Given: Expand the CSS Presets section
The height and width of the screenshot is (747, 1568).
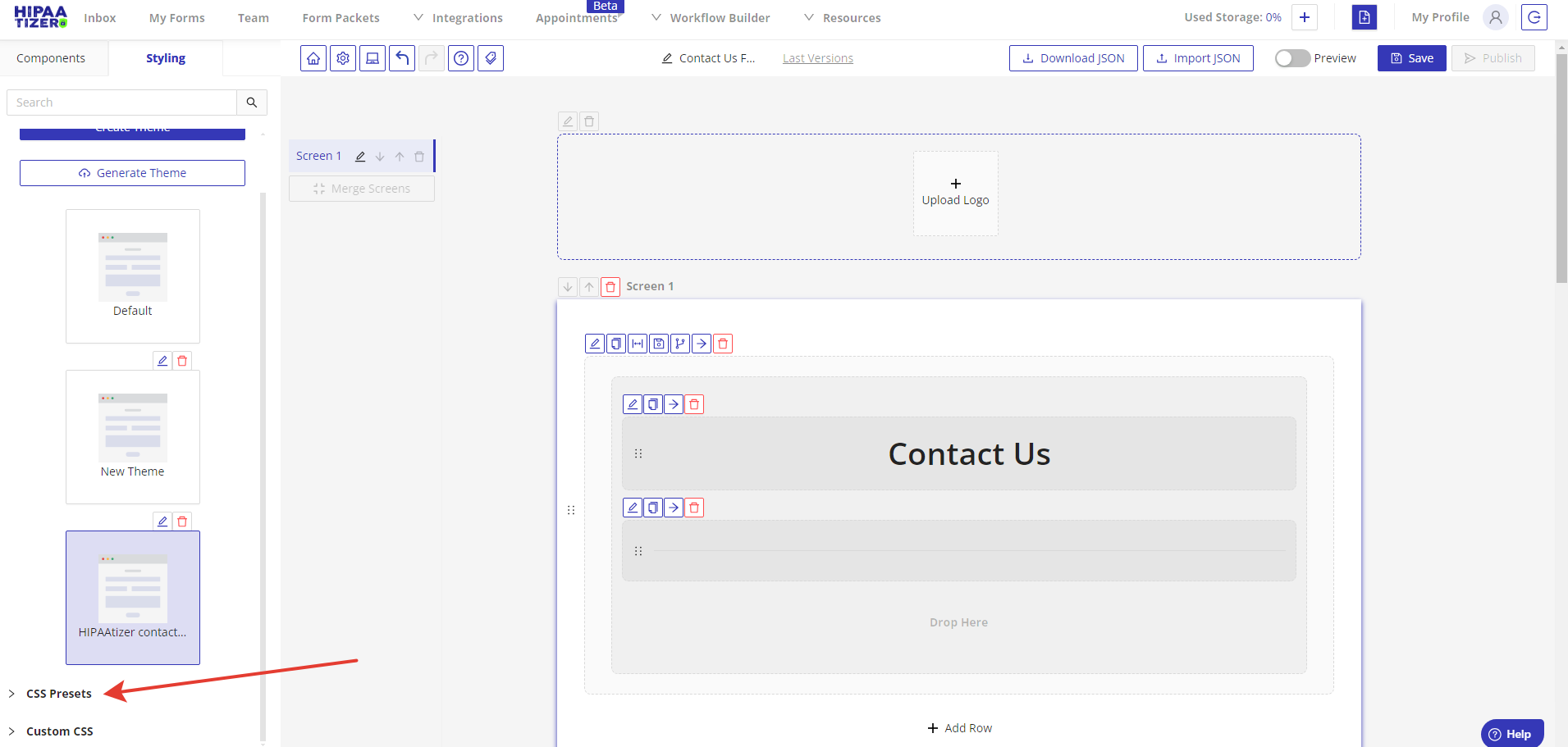Looking at the screenshot, I should [58, 694].
